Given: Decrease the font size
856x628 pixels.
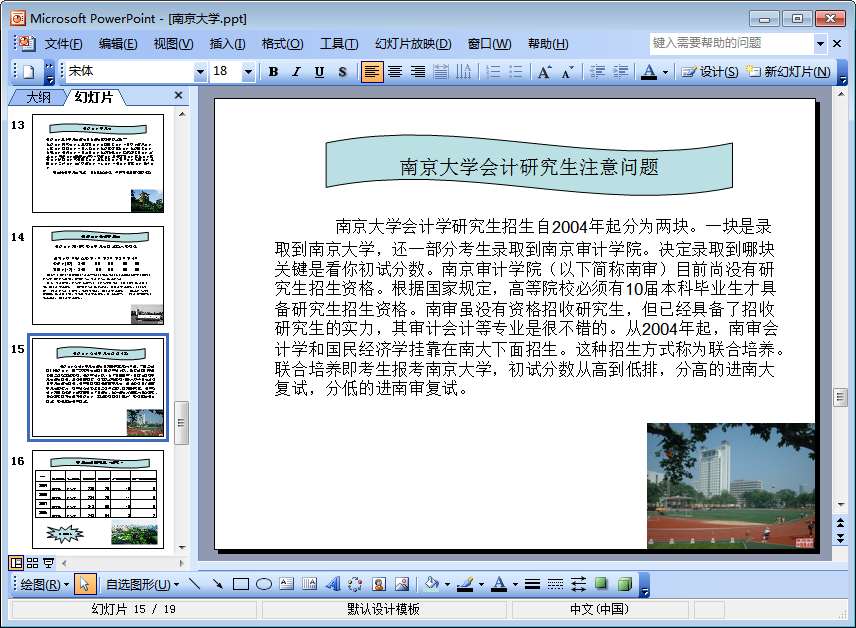Looking at the screenshot, I should click(567, 72).
